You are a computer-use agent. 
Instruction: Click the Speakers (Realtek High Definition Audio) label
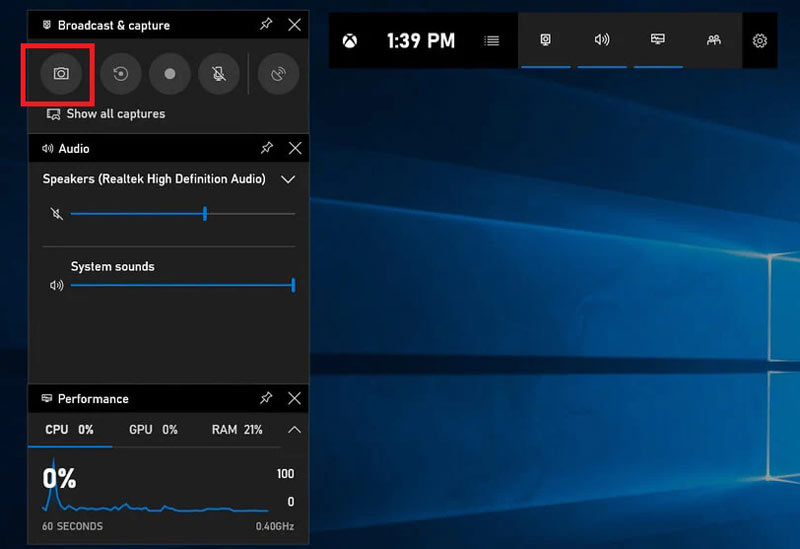[154, 179]
